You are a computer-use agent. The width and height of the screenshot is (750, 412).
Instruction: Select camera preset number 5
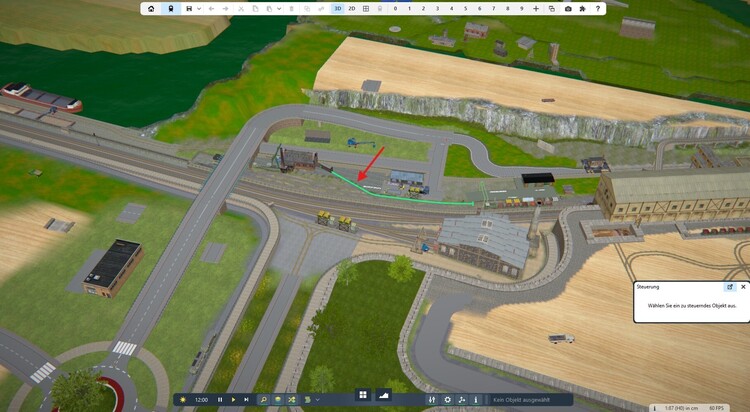(465, 8)
